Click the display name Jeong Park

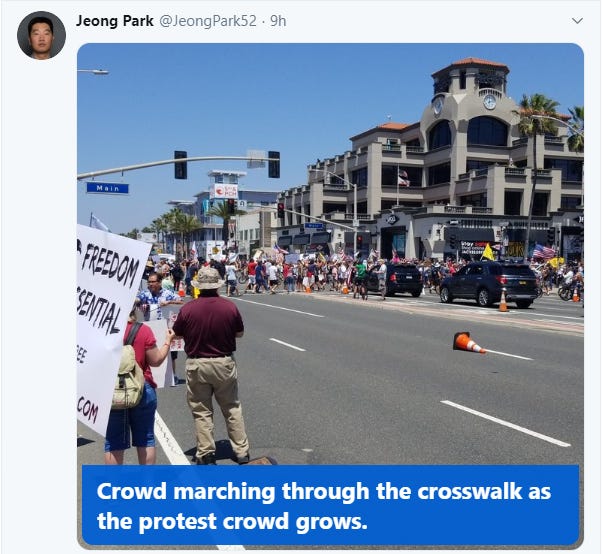[x=114, y=21]
